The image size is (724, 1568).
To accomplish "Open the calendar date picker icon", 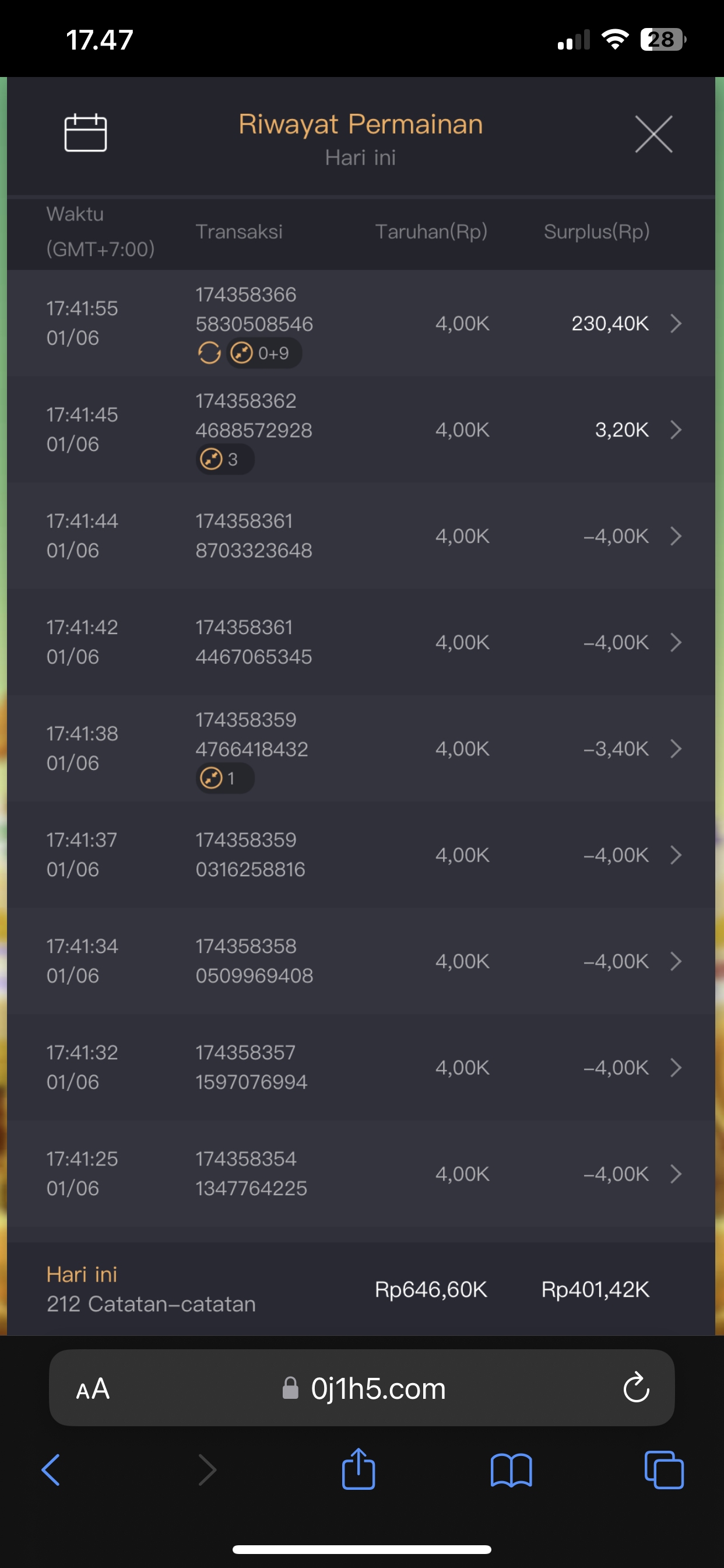I will 86,132.
